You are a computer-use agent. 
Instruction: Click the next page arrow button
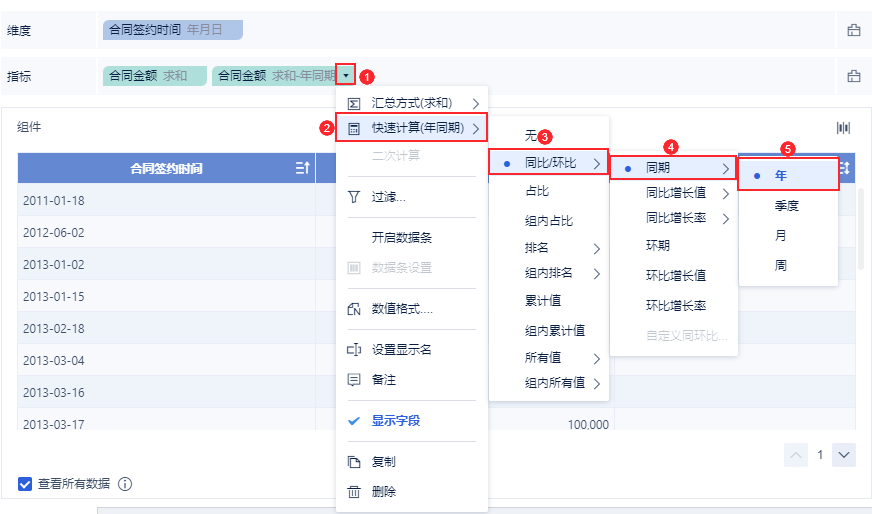[x=844, y=455]
